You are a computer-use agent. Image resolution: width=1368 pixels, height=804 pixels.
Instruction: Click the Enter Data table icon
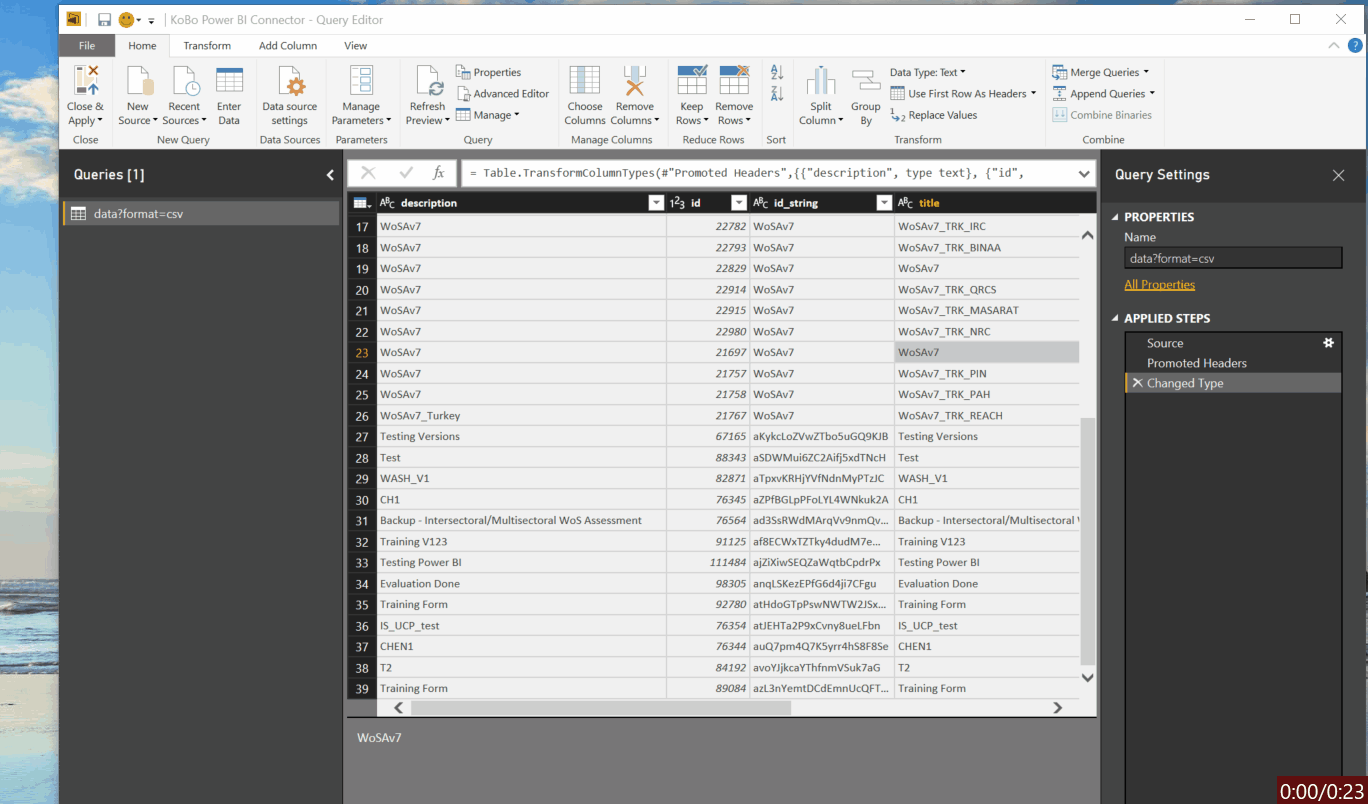229,81
